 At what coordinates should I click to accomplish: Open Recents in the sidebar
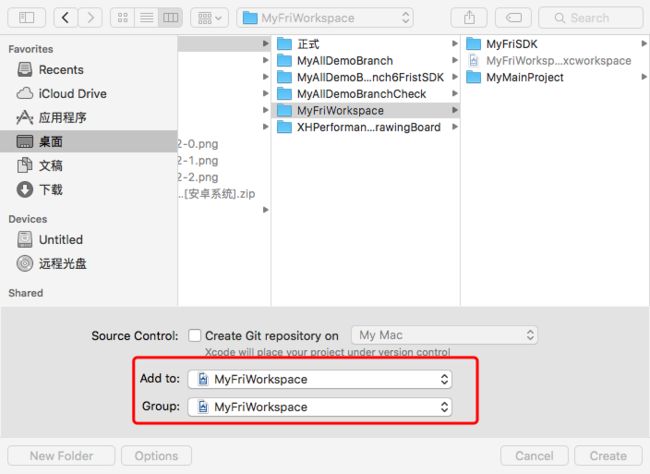[x=89, y=70]
